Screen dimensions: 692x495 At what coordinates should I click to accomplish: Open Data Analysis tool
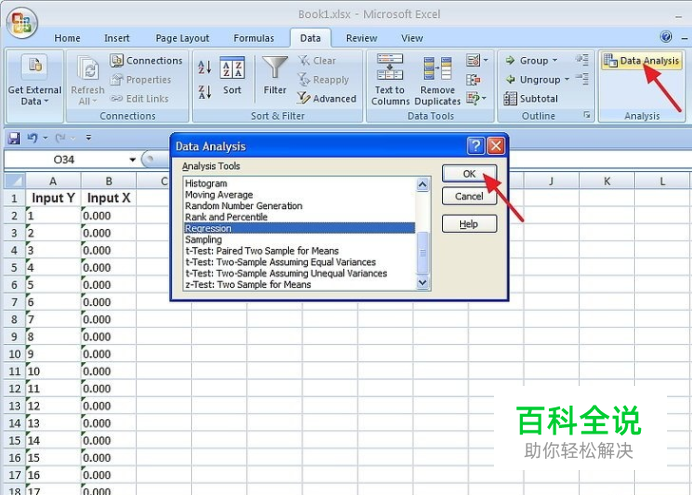pos(642,61)
